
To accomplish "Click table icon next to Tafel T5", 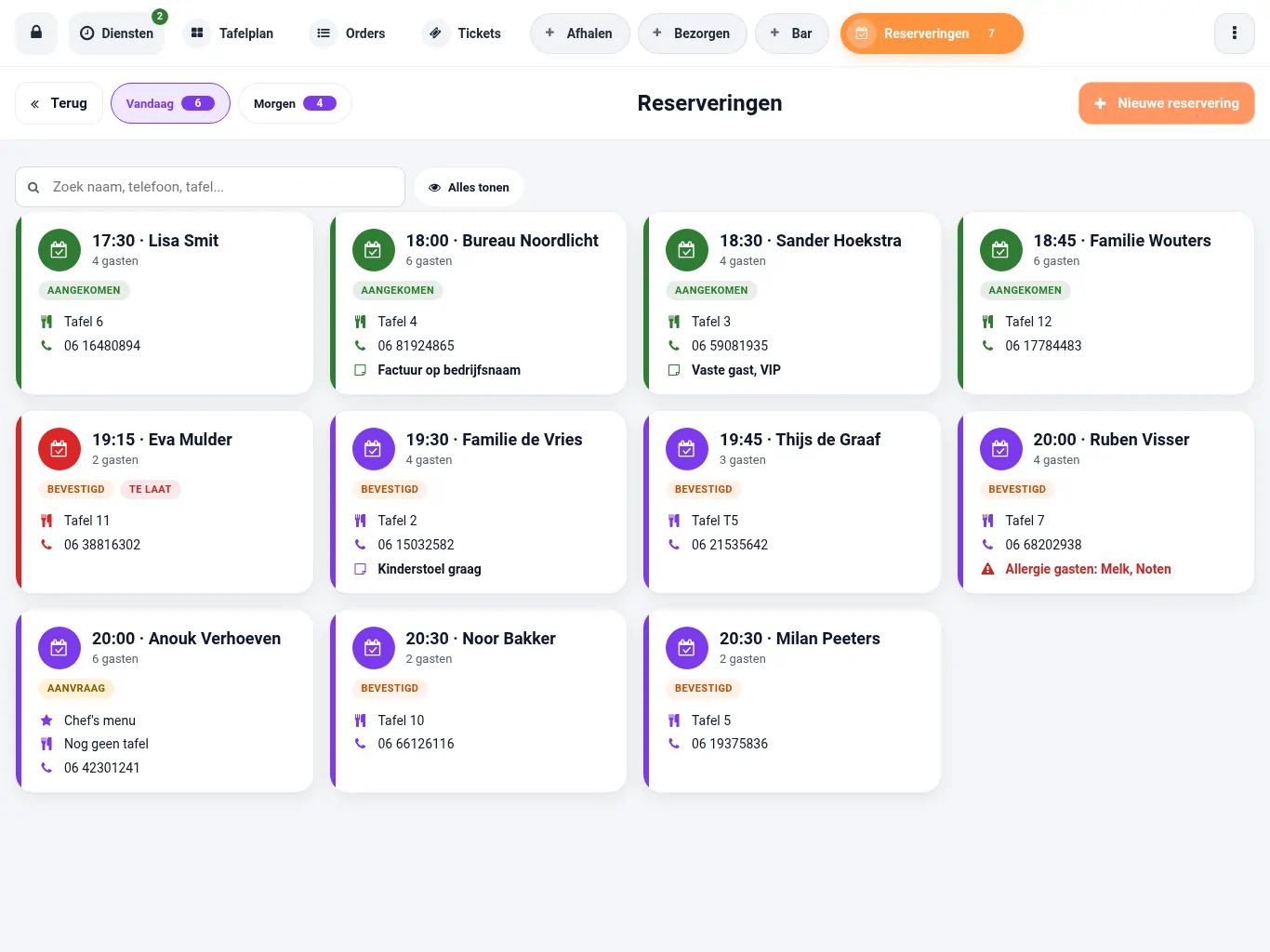I will pos(674,521).
